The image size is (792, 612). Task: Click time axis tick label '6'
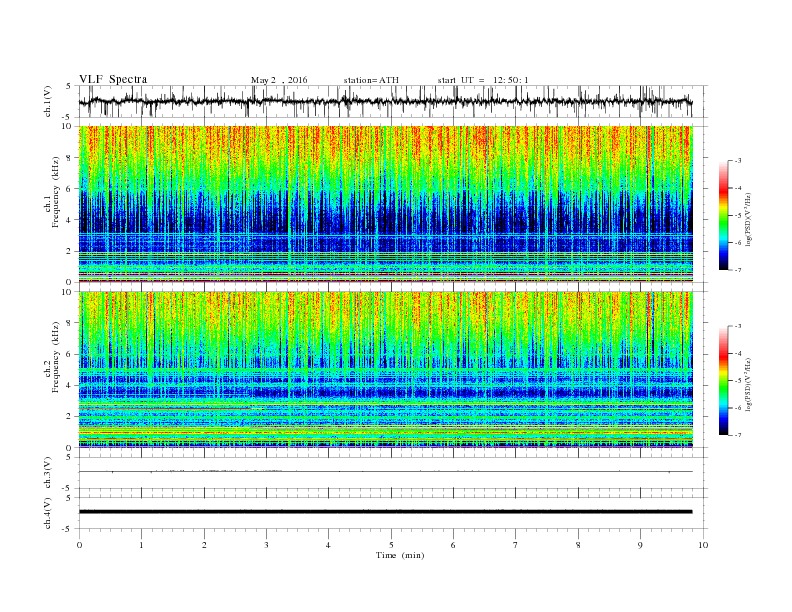tap(453, 545)
